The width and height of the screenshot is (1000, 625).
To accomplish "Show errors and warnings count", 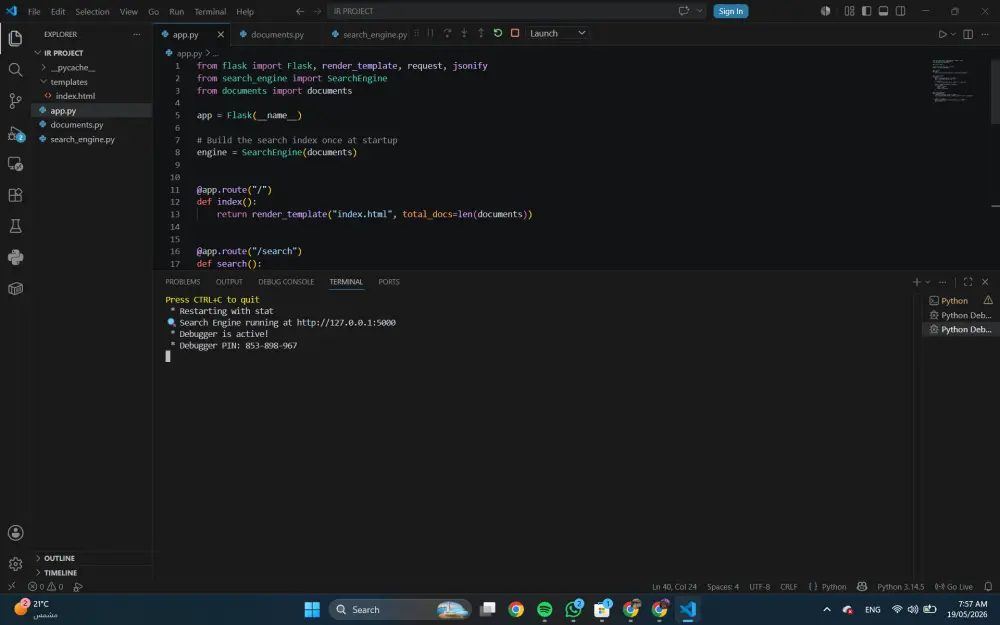I will click(45, 587).
